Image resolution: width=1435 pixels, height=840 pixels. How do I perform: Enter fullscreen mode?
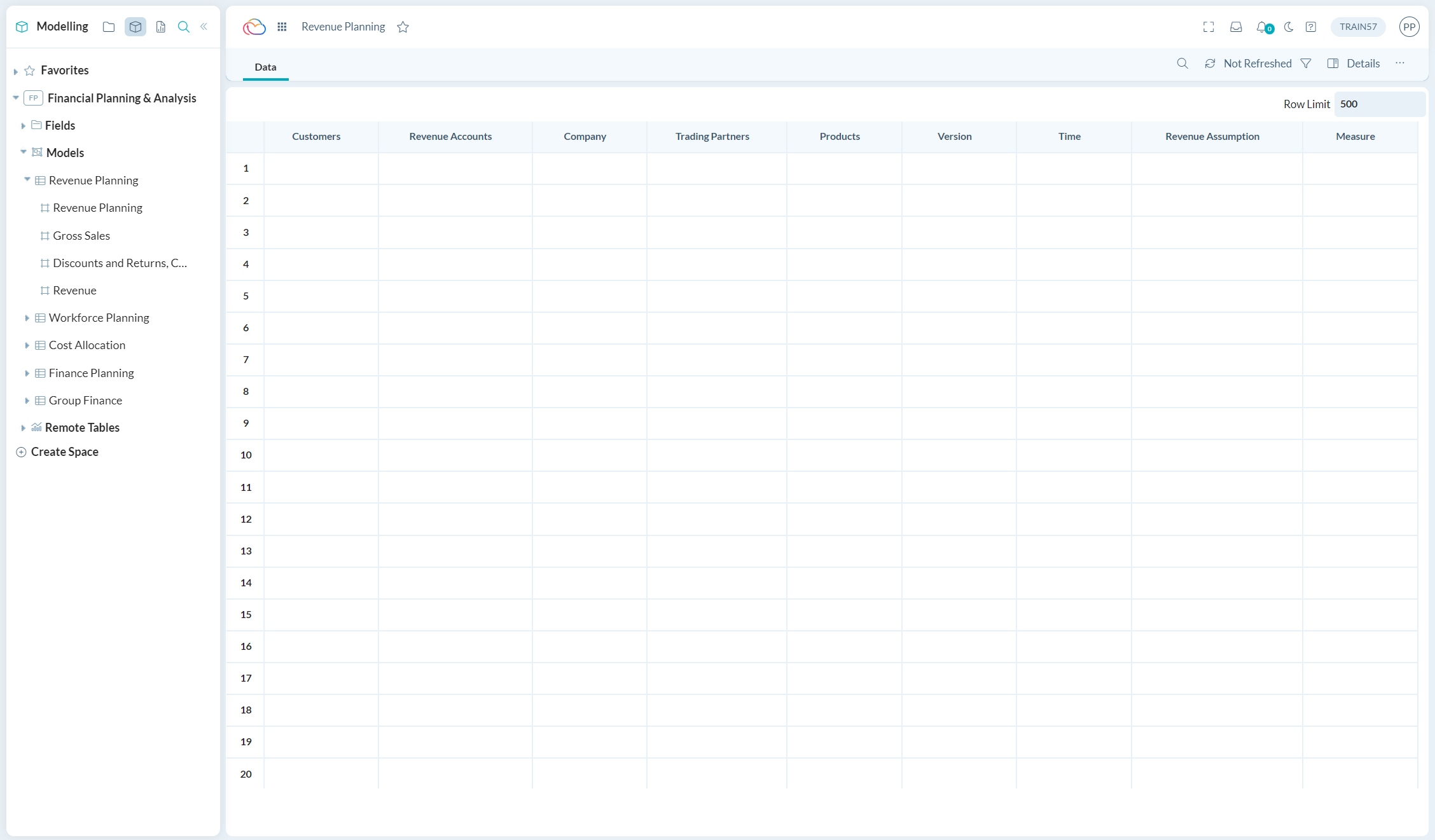coord(1208,27)
